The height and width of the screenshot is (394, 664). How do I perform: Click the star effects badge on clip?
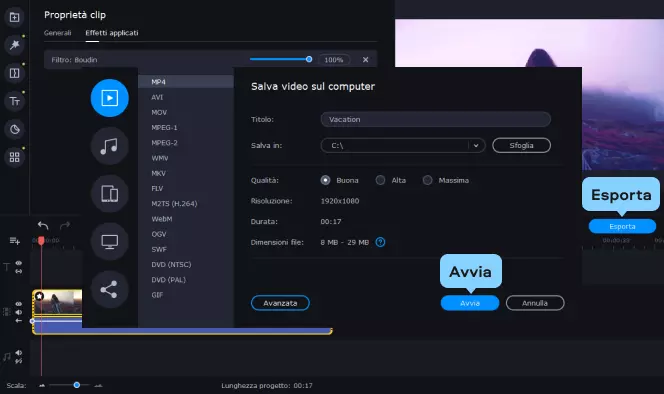39,296
